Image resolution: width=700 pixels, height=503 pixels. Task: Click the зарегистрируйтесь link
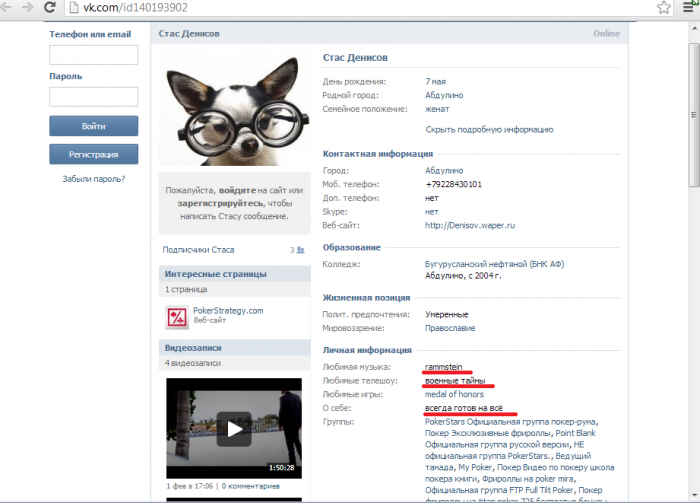point(221,203)
